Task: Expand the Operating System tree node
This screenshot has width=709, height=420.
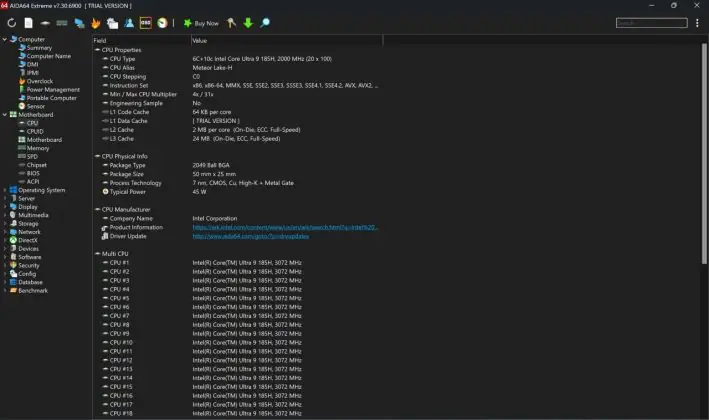Action: coord(5,190)
